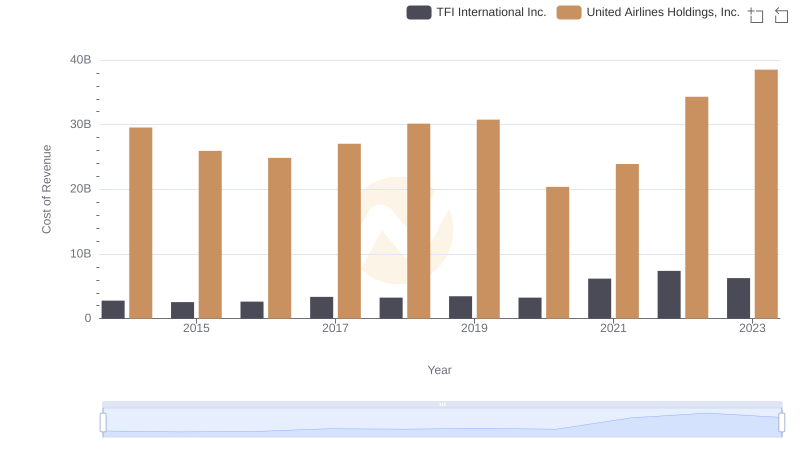Screen dimensions: 800x461
Task: Click the 2023 x-axis label
Action: coord(753,328)
